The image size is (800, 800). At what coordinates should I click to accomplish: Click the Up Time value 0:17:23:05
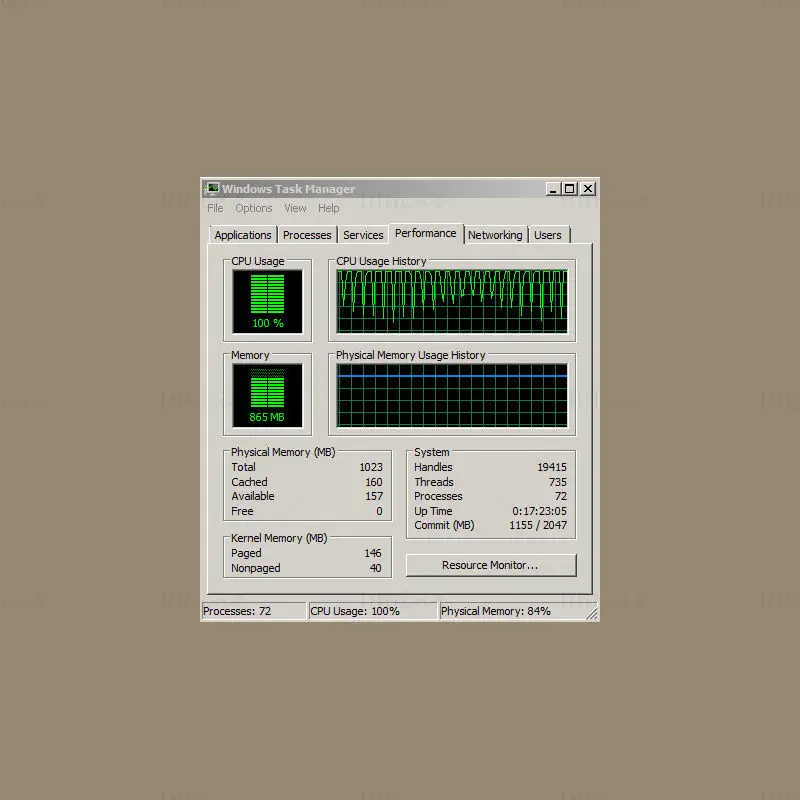pyautogui.click(x=539, y=511)
